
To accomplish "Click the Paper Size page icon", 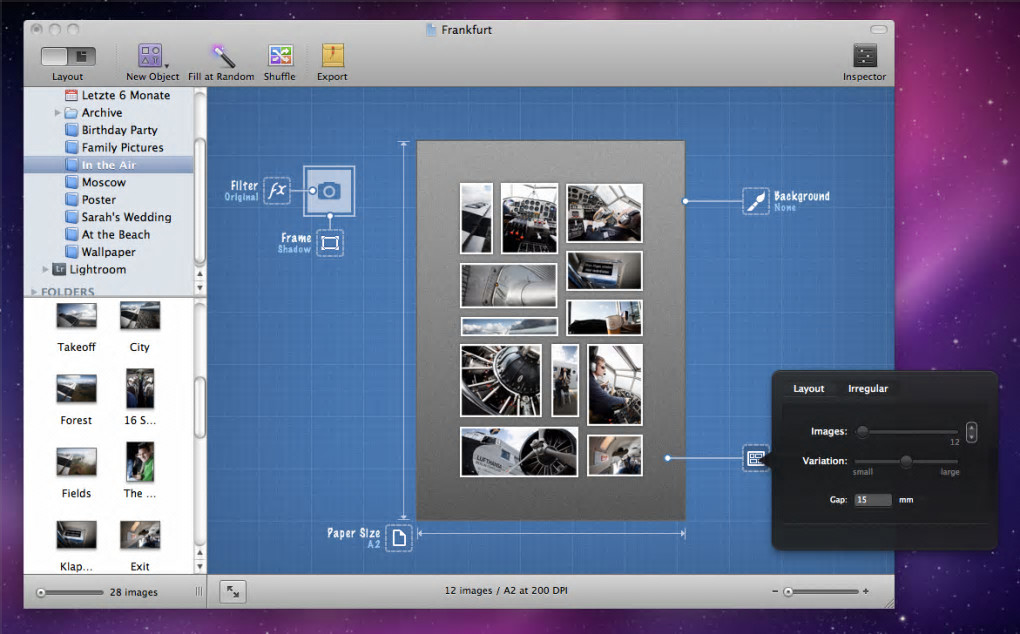I will pyautogui.click(x=399, y=538).
